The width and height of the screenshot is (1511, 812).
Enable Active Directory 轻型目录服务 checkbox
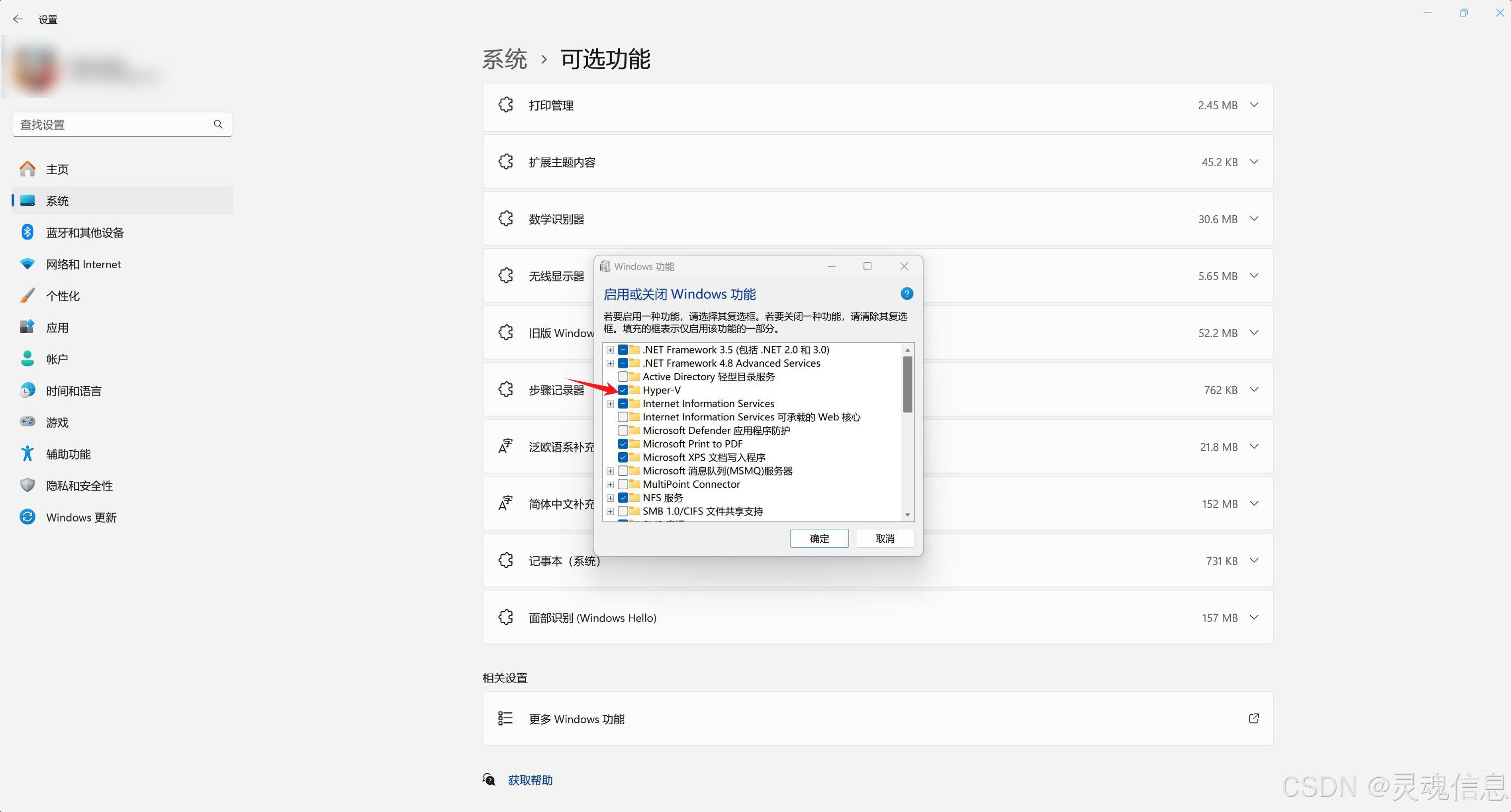click(623, 376)
